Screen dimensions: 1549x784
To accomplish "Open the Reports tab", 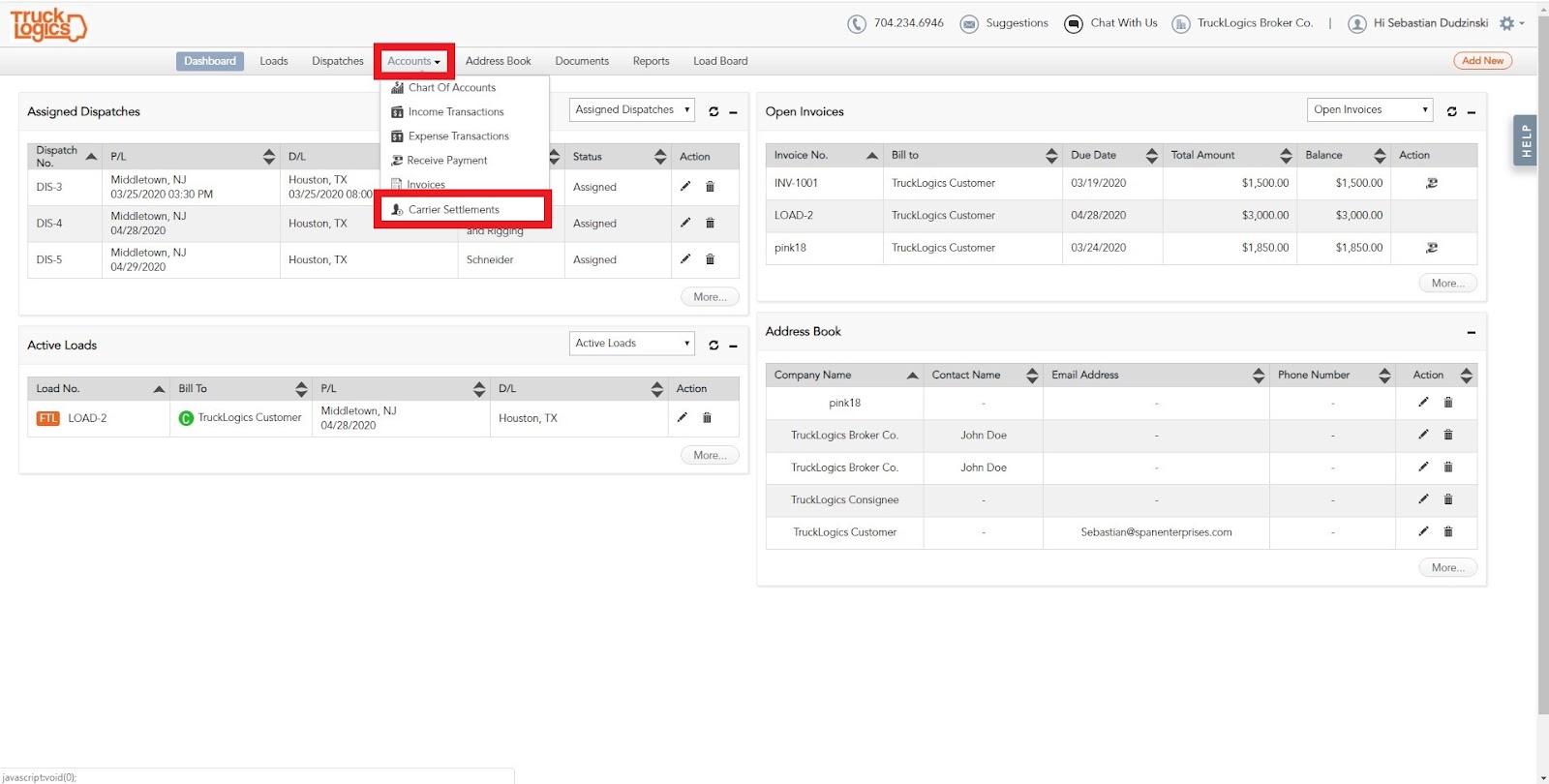I will 652,61.
